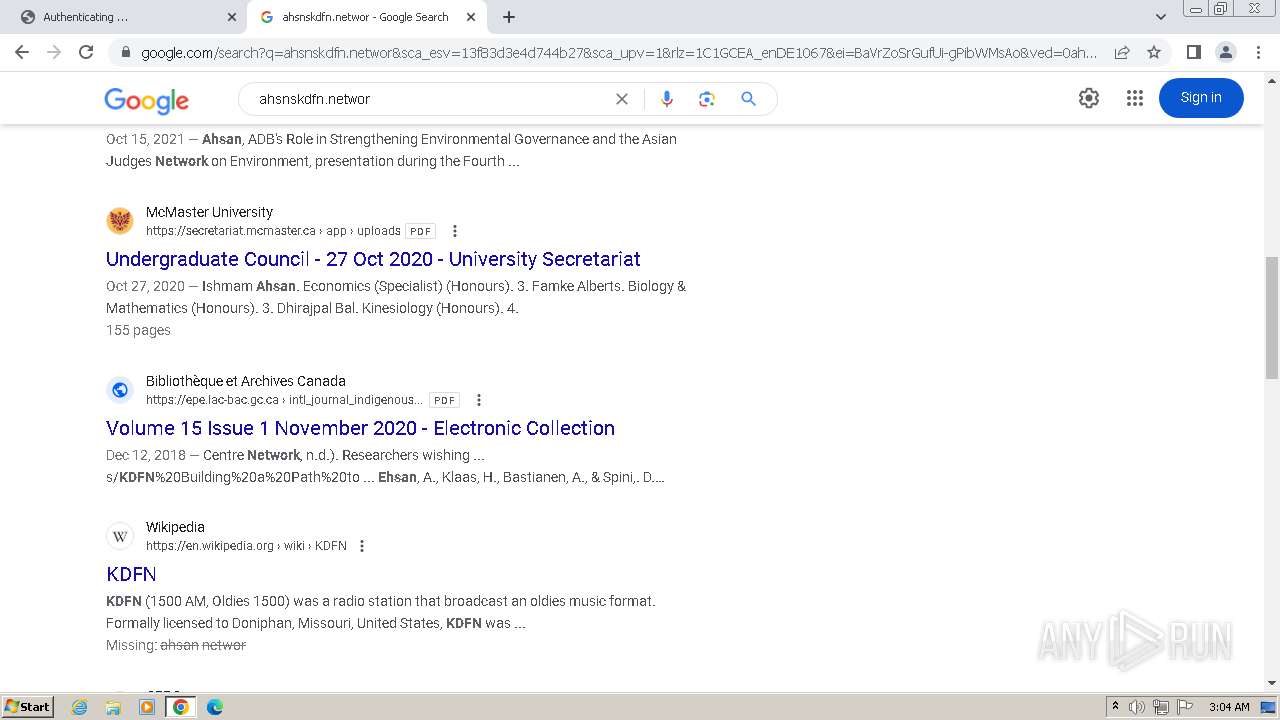Click en.wikipedia.org wiki KDFN URL
The height and width of the screenshot is (720, 1280).
(x=246, y=546)
